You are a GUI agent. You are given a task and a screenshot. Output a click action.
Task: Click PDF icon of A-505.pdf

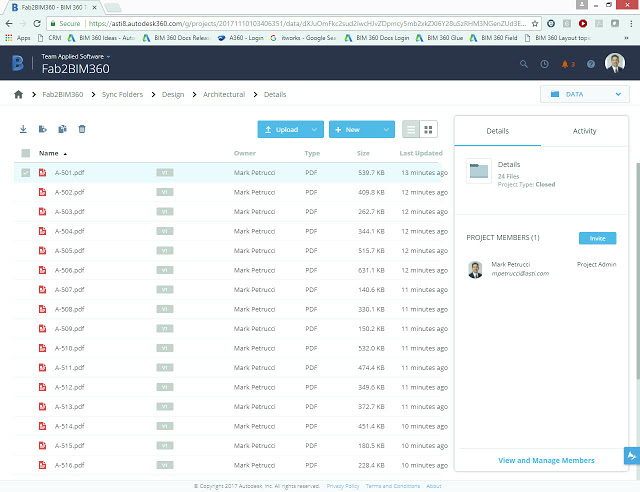click(42, 250)
